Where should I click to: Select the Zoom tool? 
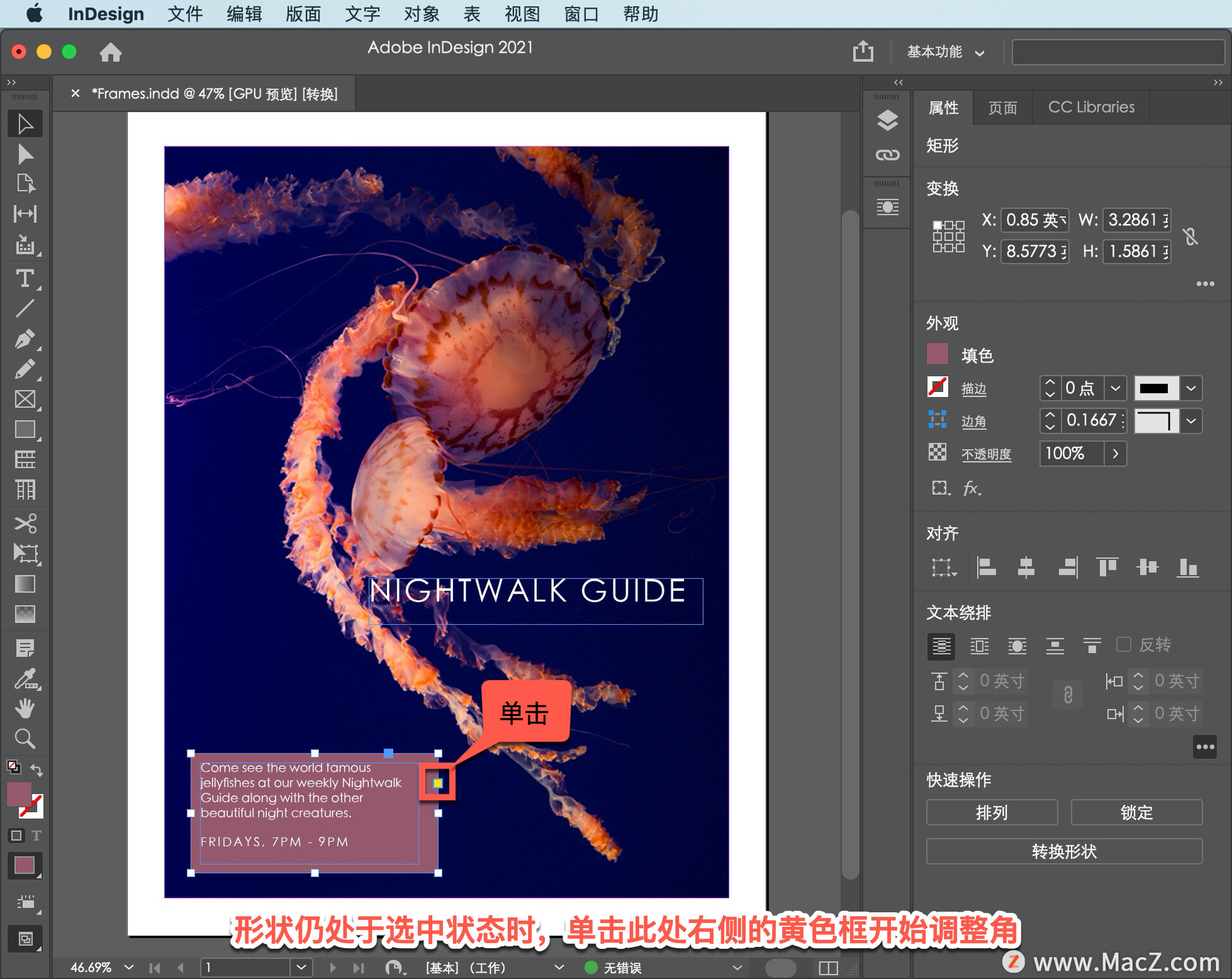(25, 739)
